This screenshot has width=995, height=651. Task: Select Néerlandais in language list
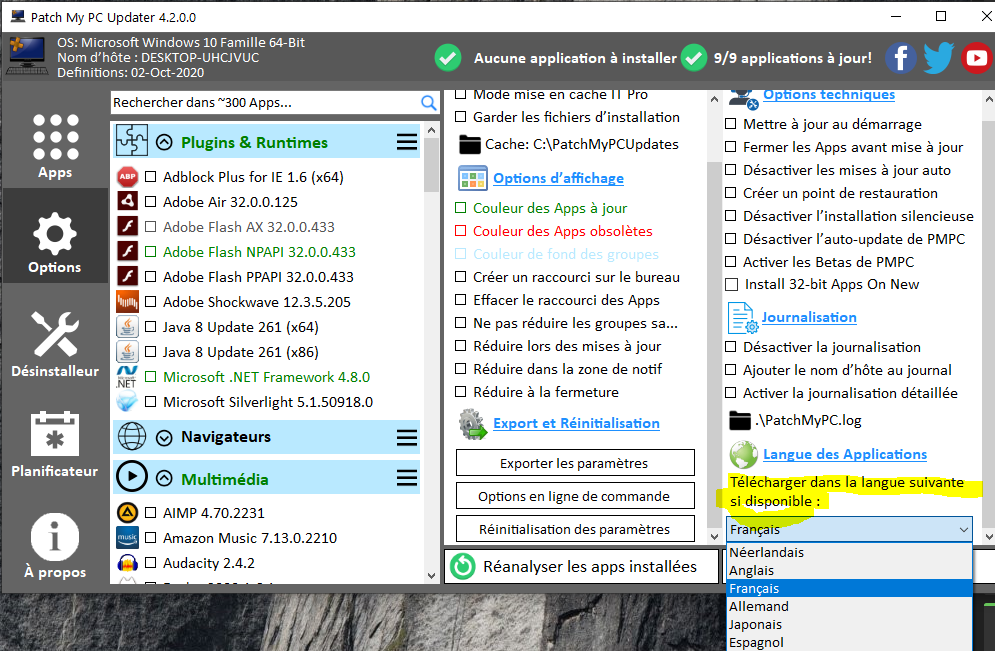849,552
